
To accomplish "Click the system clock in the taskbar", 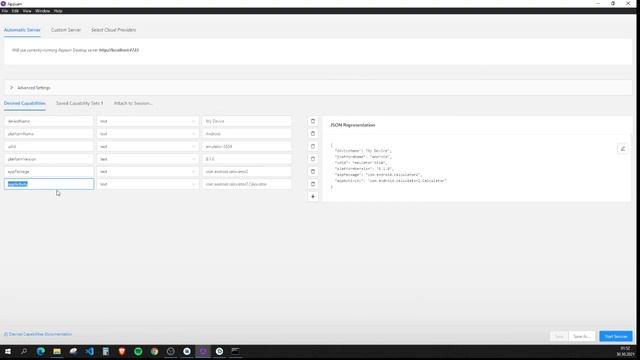I will pos(625,351).
